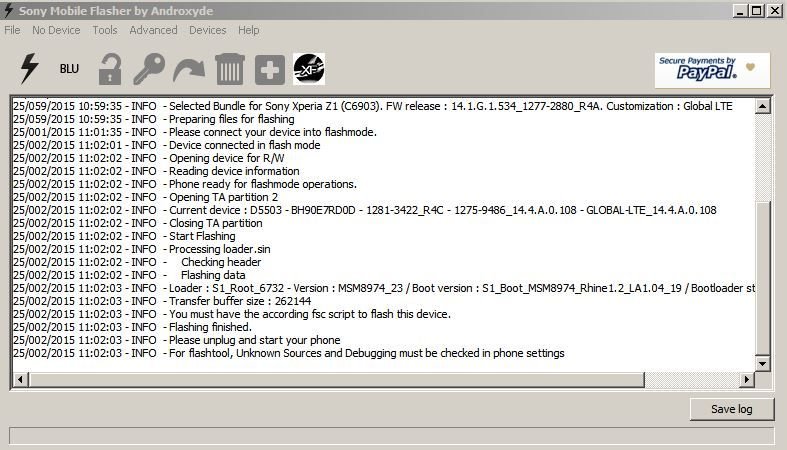787x450 pixels.
Task: Click the lightning bolt Flash device icon
Action: 29,68
